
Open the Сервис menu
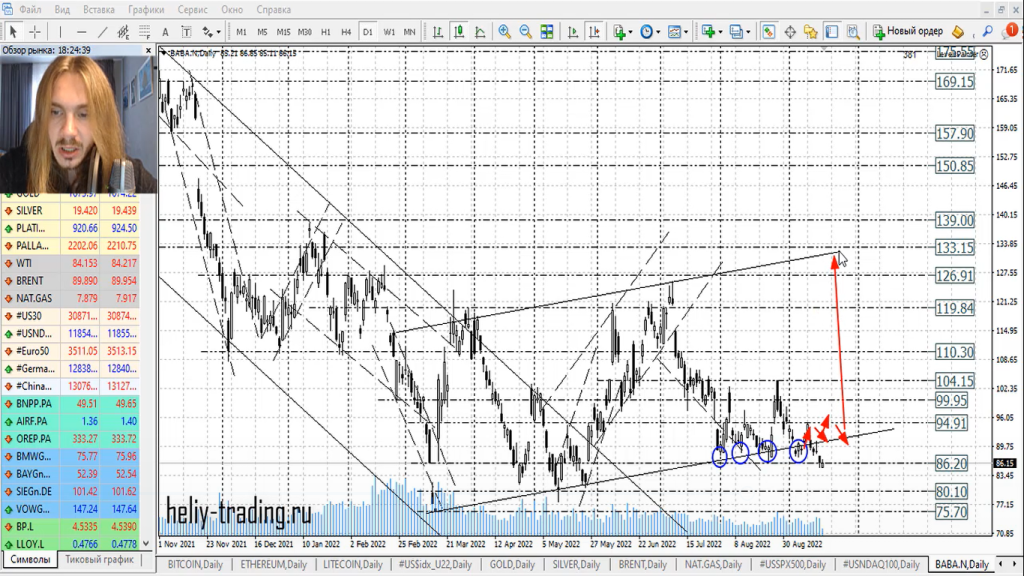click(193, 9)
